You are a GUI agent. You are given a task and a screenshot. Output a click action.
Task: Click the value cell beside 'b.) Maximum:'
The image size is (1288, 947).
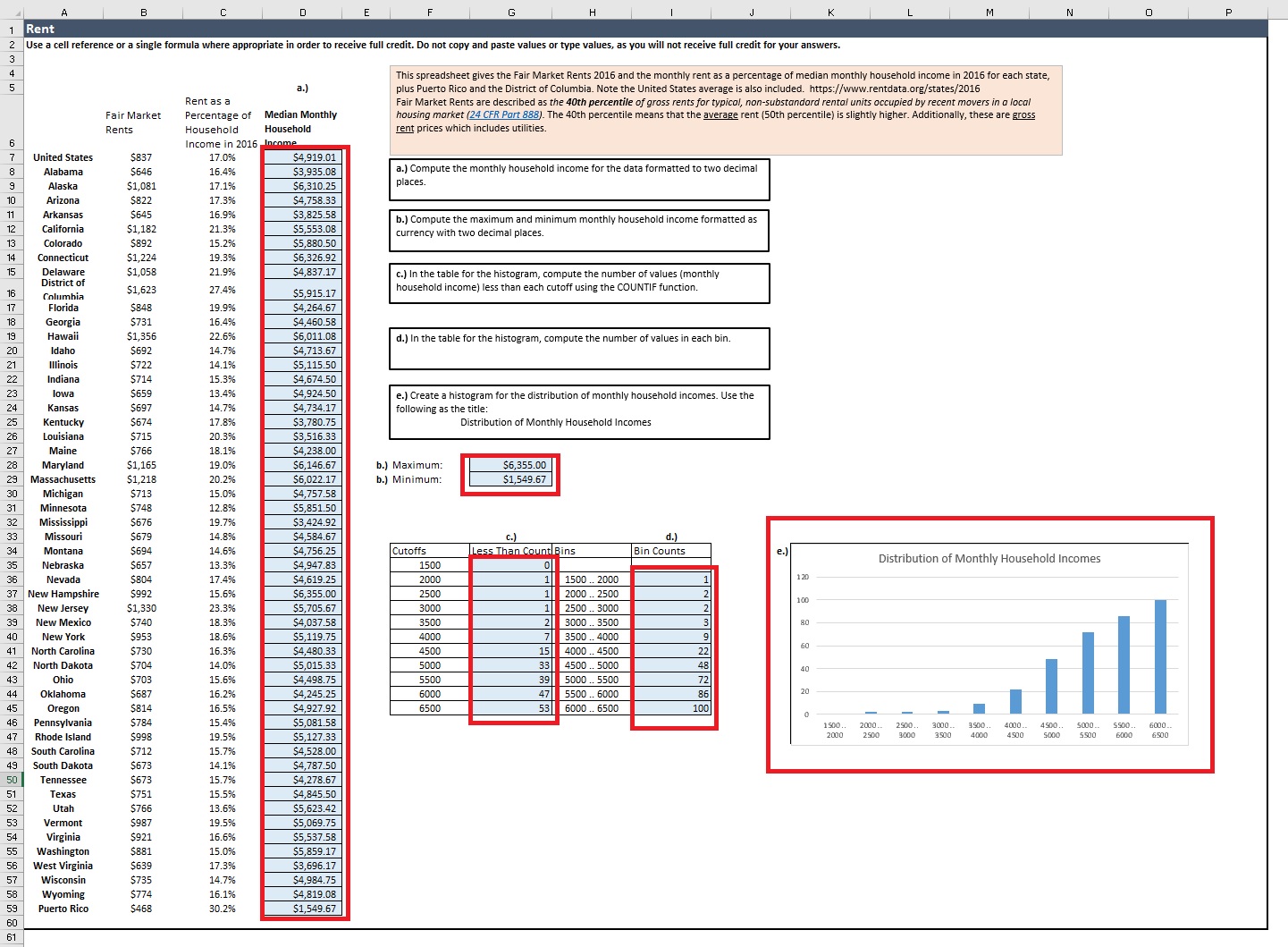coord(511,465)
